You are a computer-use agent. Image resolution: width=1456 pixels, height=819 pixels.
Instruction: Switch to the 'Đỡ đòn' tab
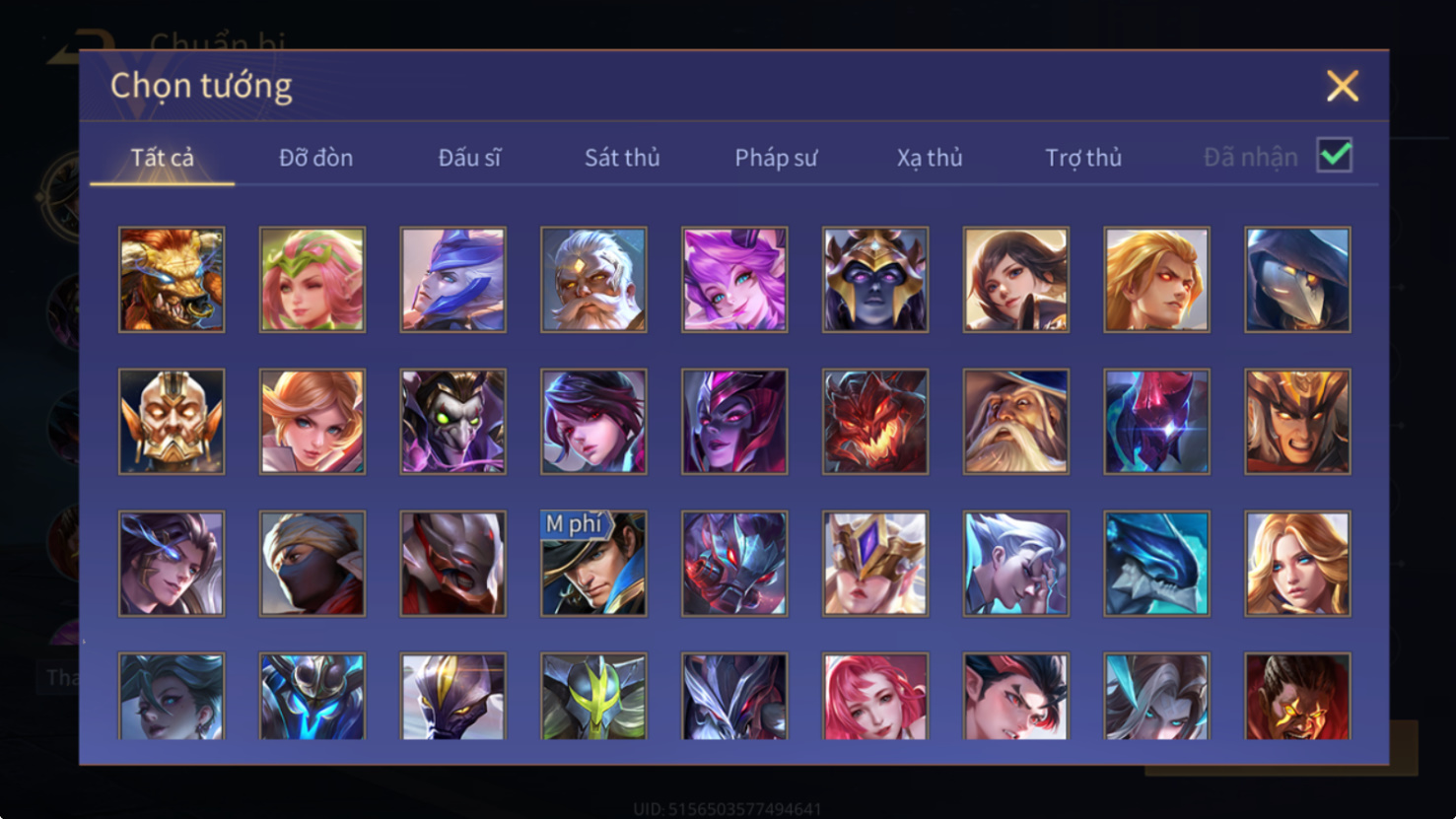315,158
